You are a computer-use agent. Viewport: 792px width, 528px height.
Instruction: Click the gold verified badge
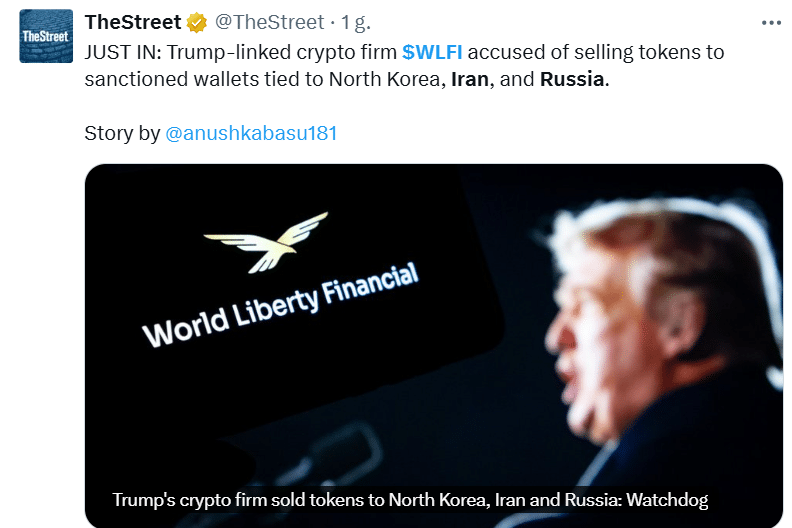tap(198, 22)
